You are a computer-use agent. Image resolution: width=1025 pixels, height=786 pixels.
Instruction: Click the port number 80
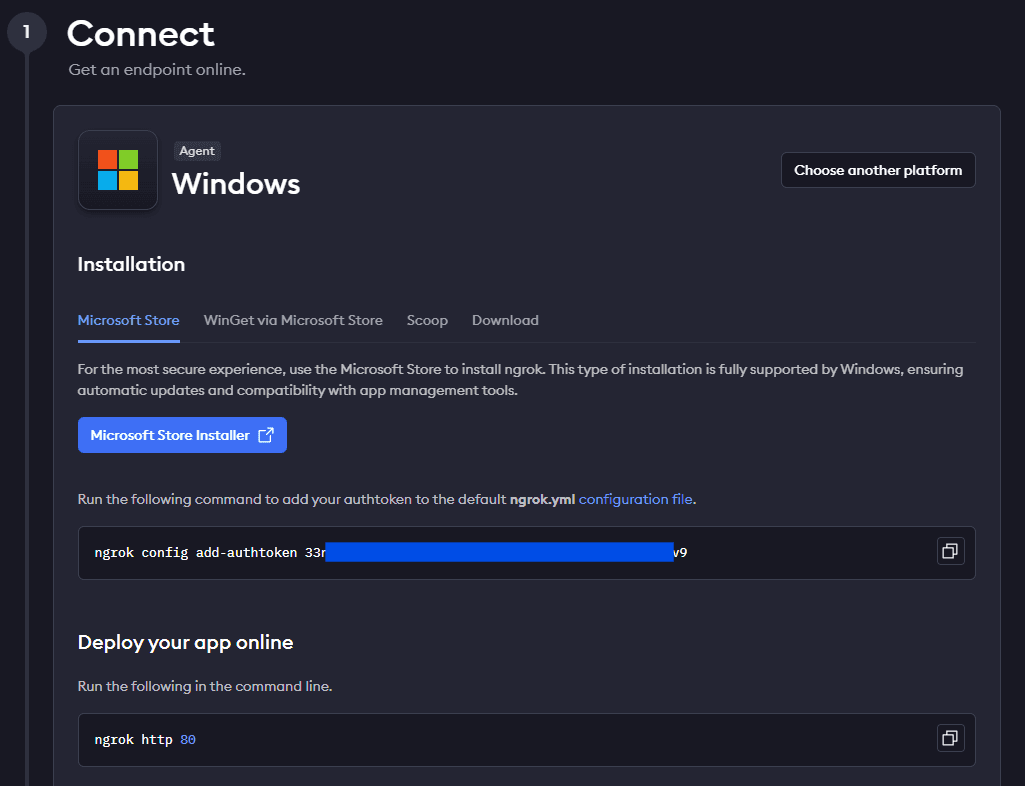pyautogui.click(x=188, y=740)
